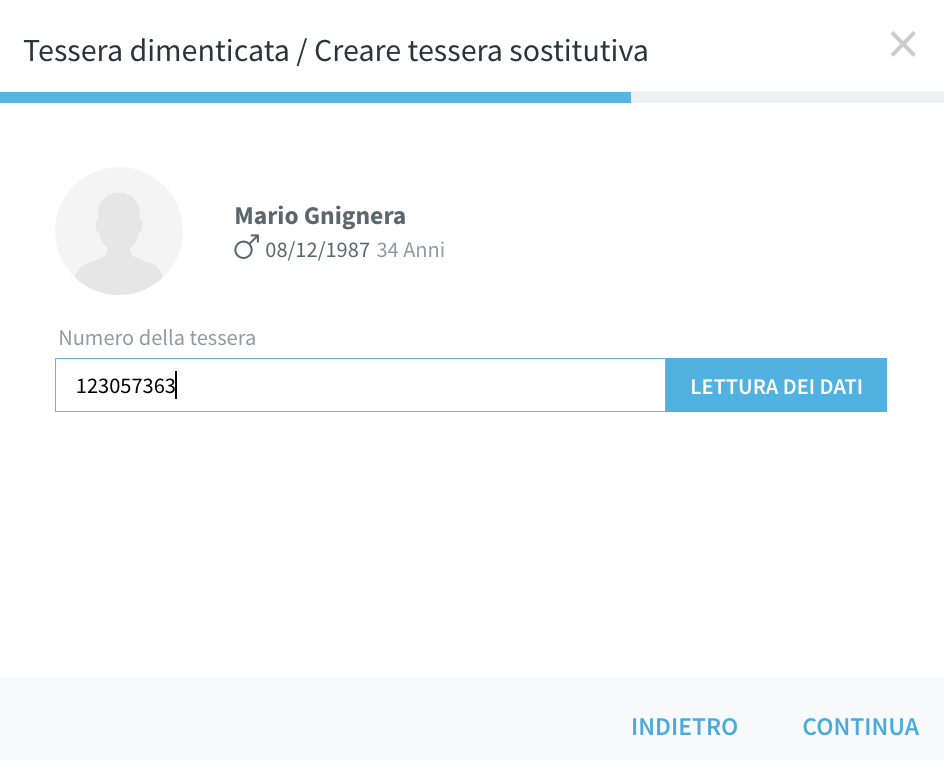The image size is (944, 760).
Task: Click the male gender symbol icon
Action: pyautogui.click(x=247, y=247)
